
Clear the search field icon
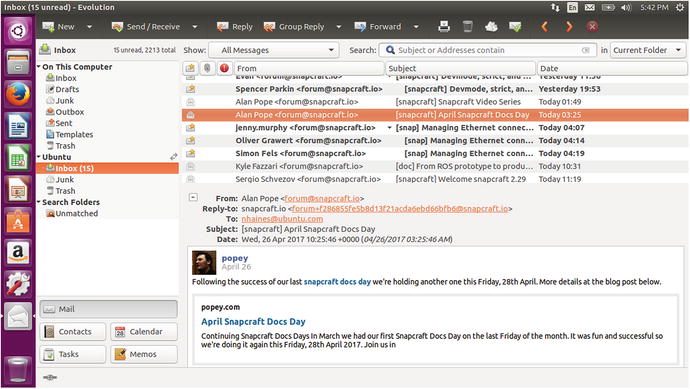(x=586, y=50)
